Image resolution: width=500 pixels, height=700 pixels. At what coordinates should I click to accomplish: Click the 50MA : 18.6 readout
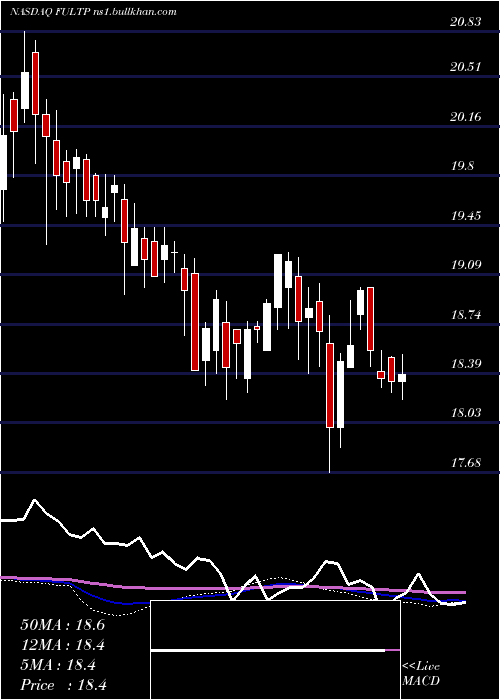point(62,625)
